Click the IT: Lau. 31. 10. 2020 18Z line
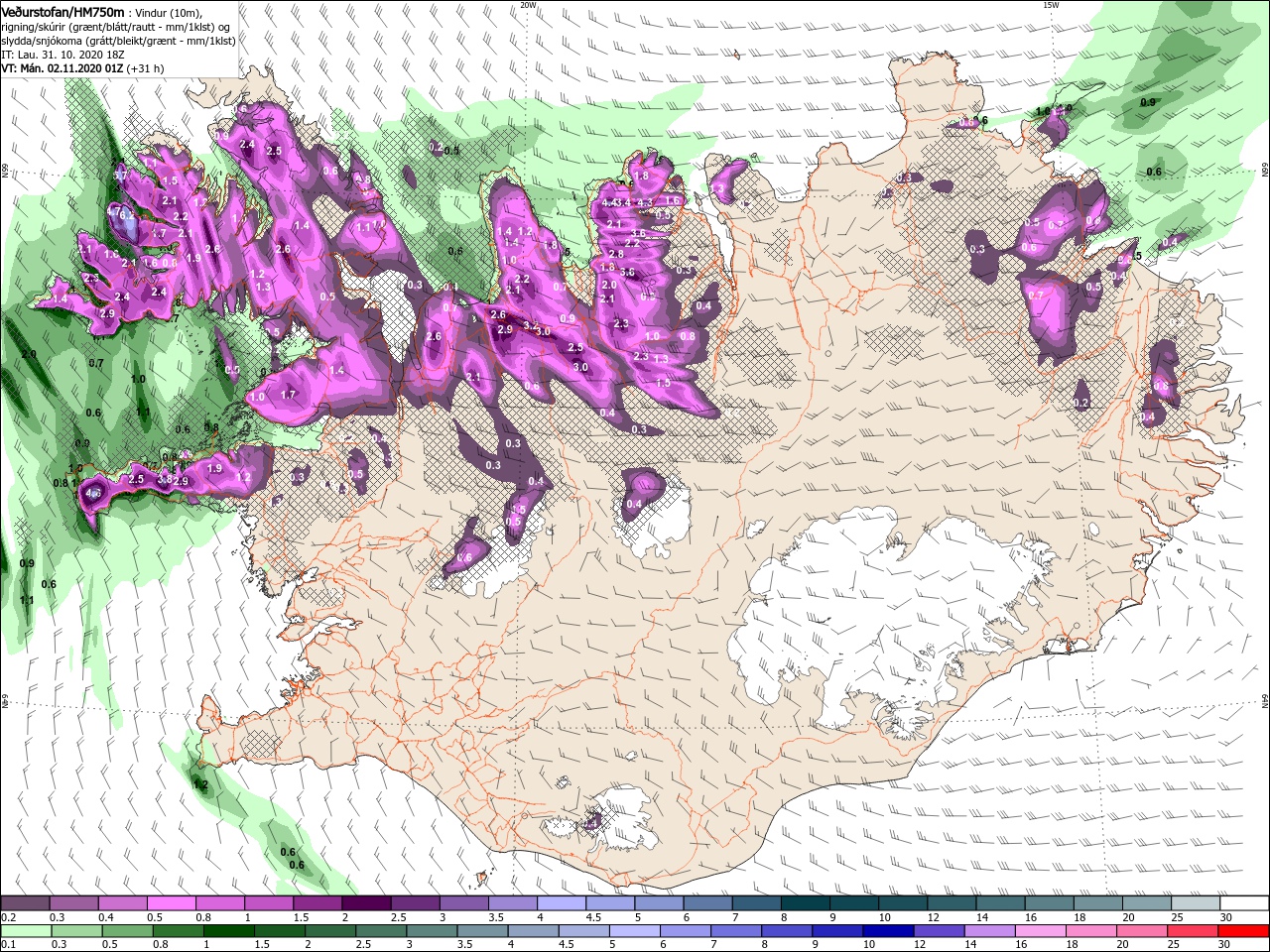 click(62, 54)
